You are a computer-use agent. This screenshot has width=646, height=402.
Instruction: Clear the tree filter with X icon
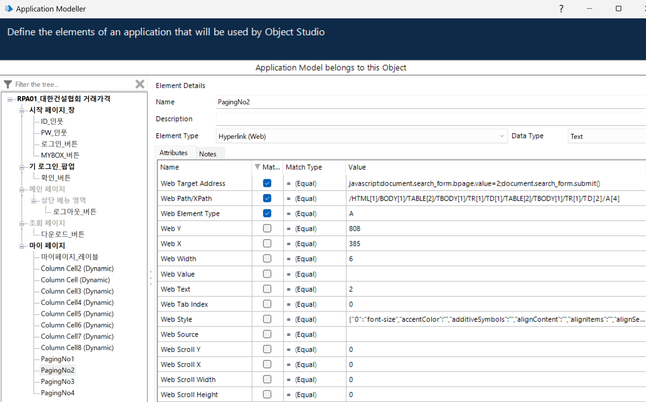coord(140,84)
